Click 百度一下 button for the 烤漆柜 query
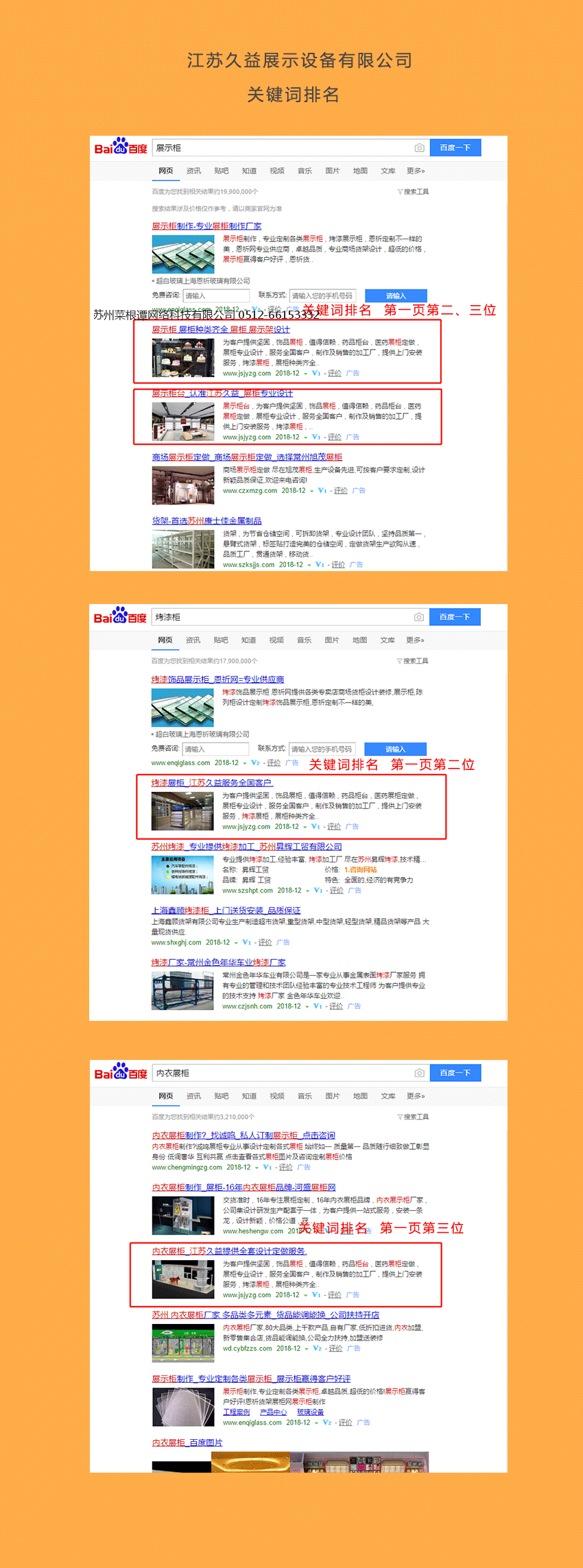 click(455, 617)
